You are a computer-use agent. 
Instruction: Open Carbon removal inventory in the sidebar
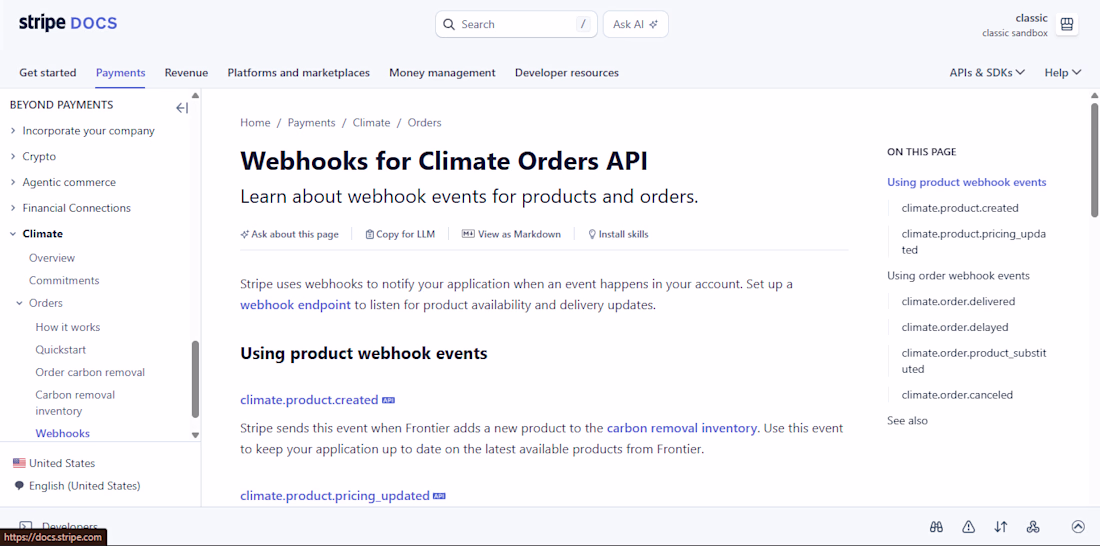click(x=75, y=403)
